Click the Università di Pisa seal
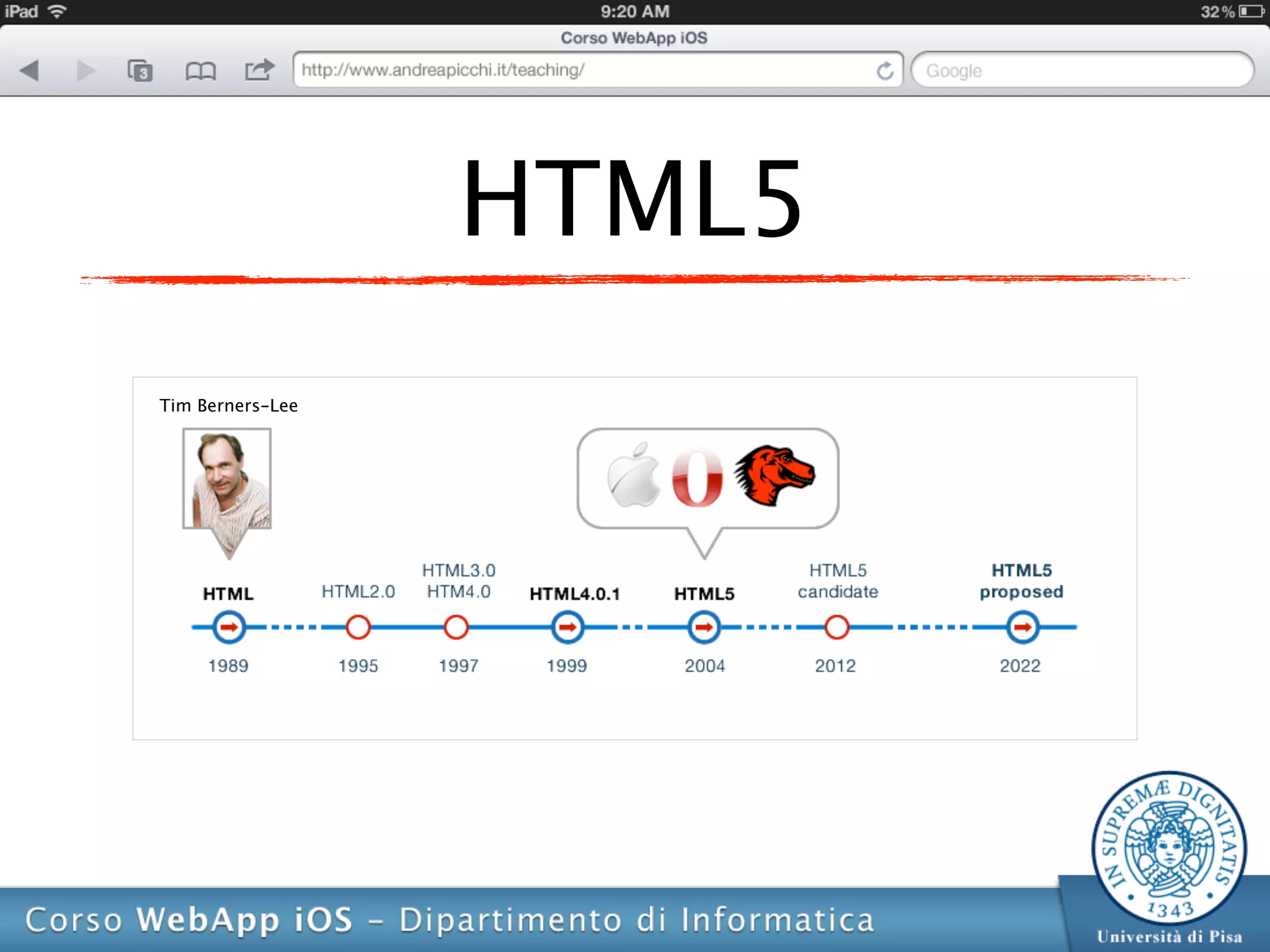 pyautogui.click(x=1169, y=848)
